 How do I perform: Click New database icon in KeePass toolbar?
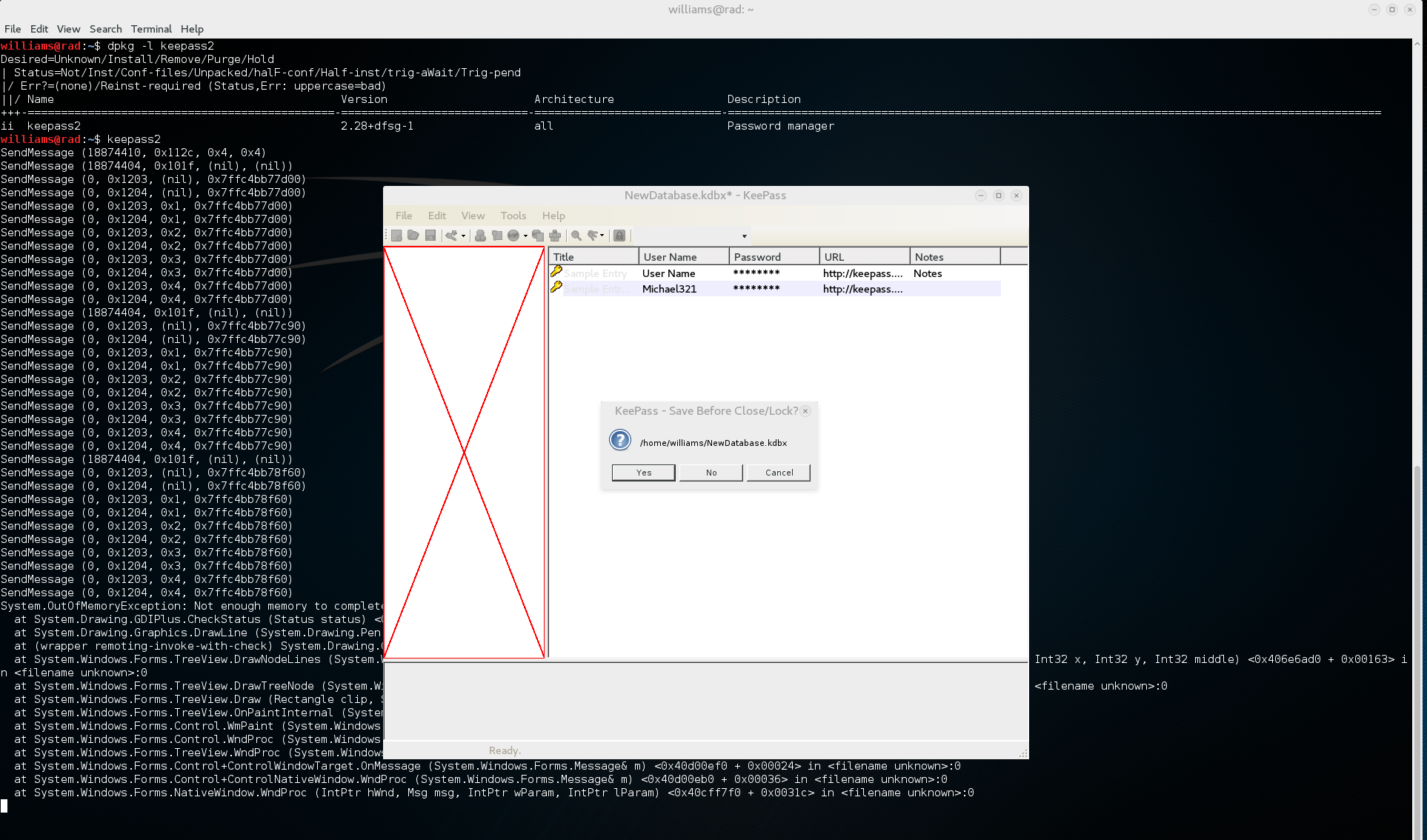tap(396, 236)
